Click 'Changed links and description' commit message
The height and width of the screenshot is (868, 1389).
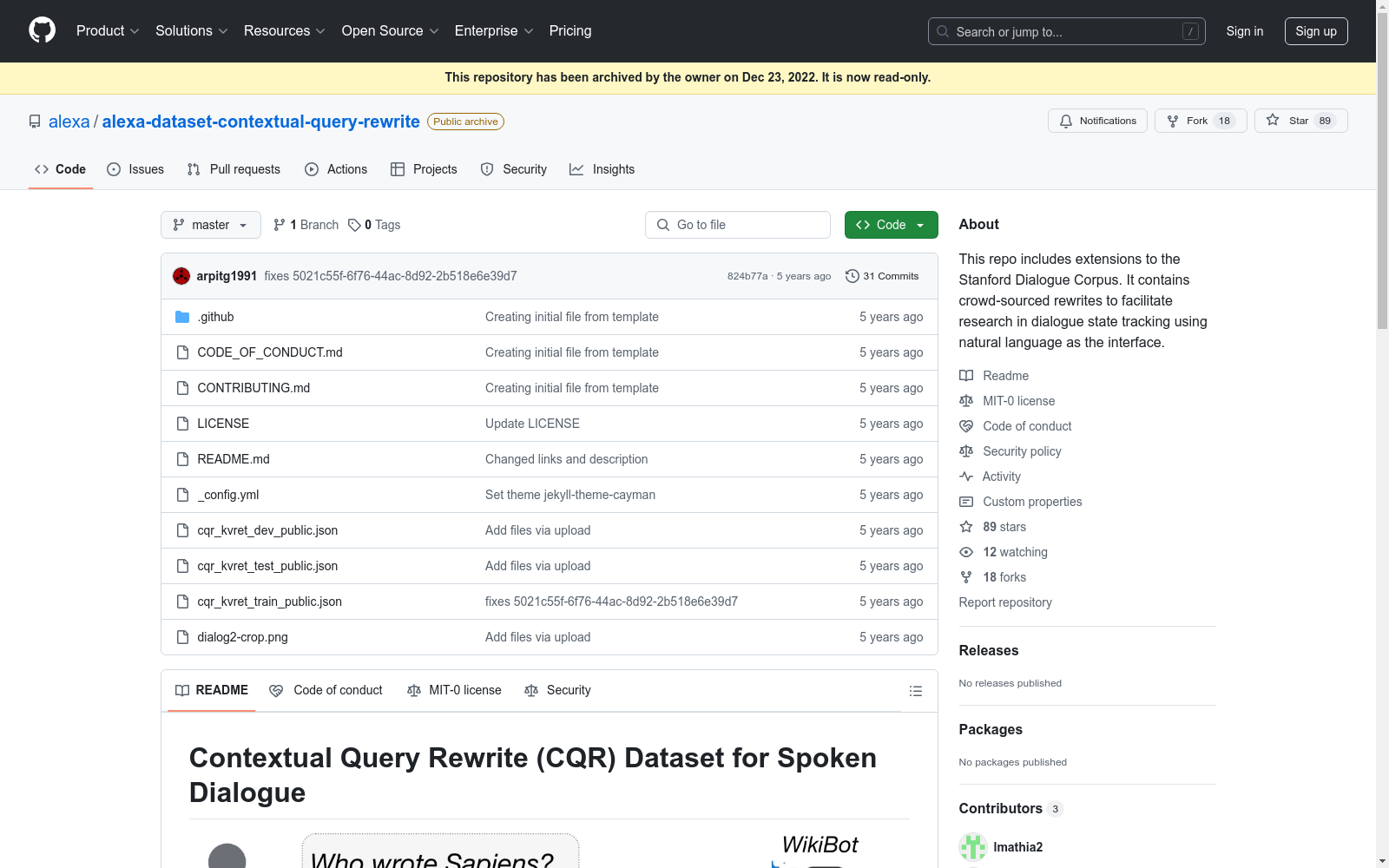(566, 459)
